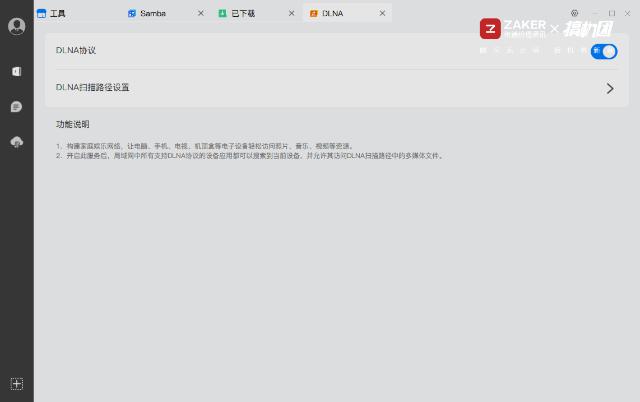
Task: Open the cloud upload sidebar icon
Action: click(16, 142)
